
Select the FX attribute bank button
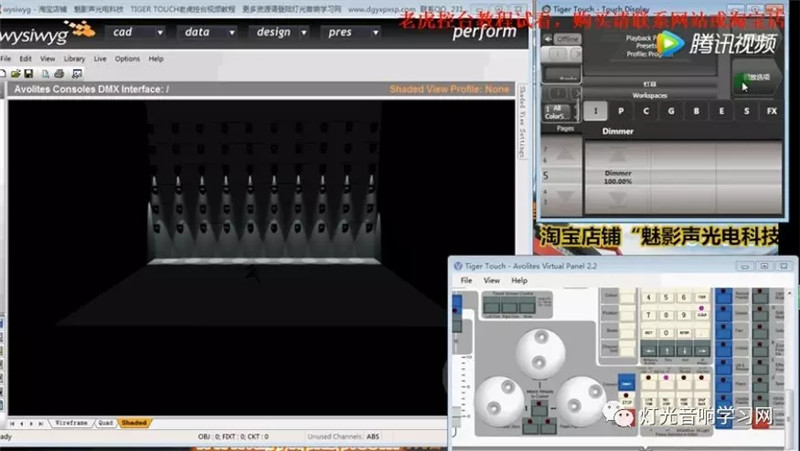[x=771, y=111]
